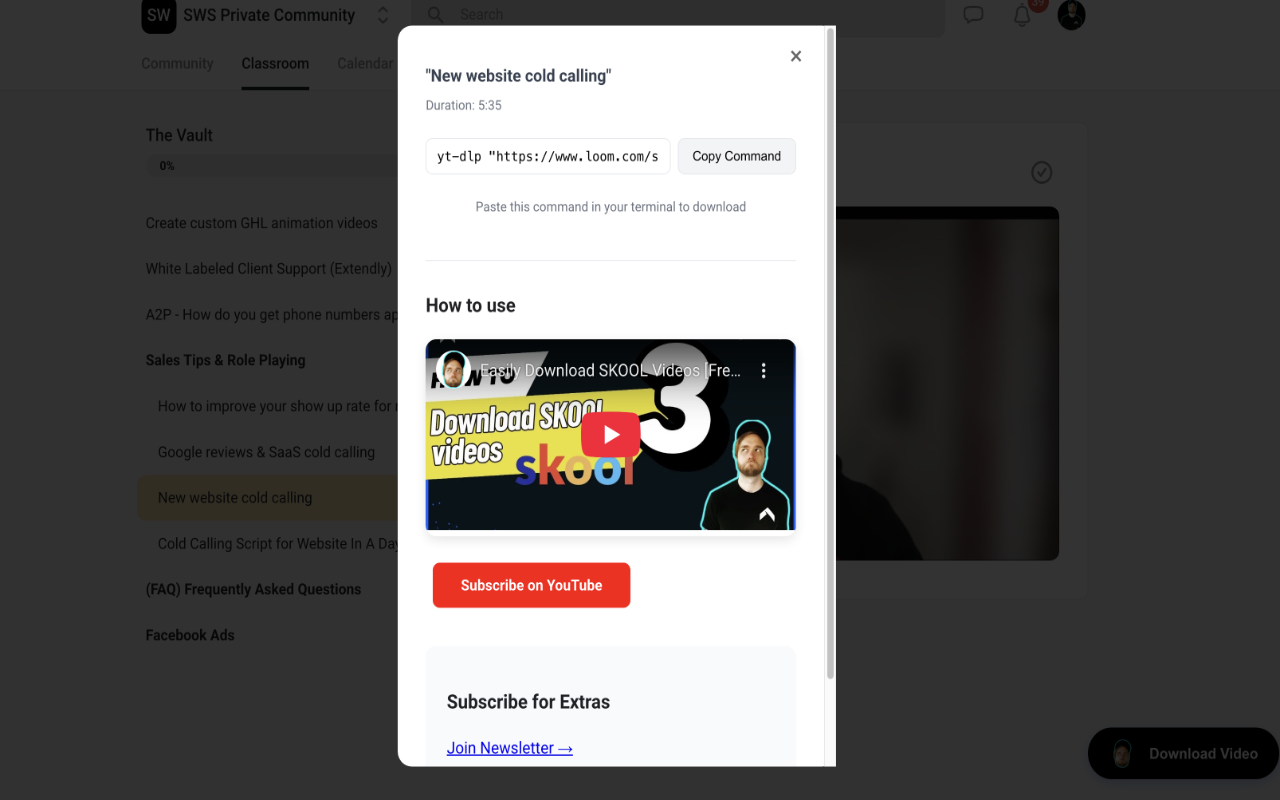Expand the SWS Private Community switcher arrows
This screenshot has width=1280, height=800.
(383, 16)
